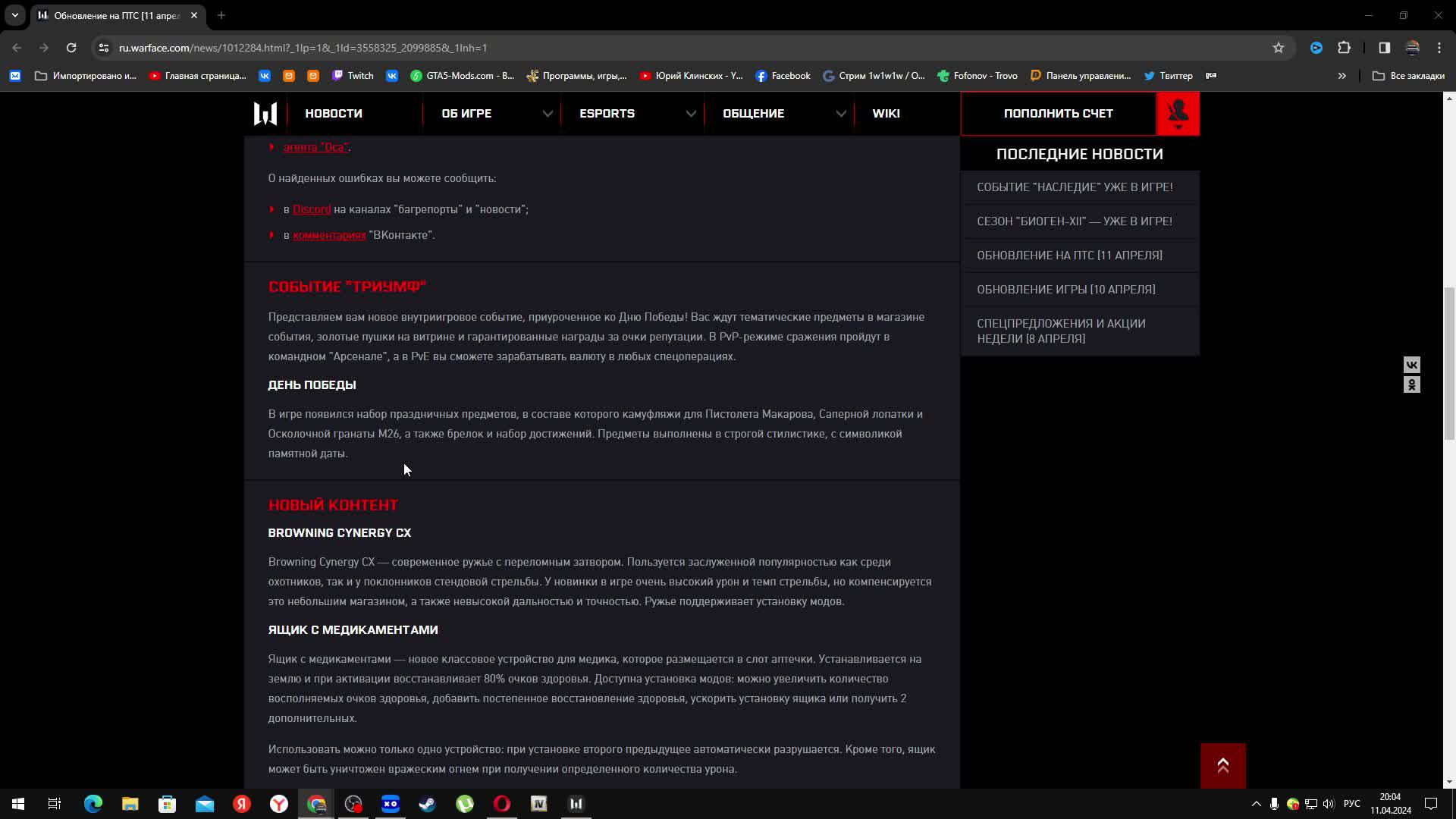1456x819 pixels.
Task: Expand the ОБ ИГРЕ dropdown menu
Action: click(548, 114)
